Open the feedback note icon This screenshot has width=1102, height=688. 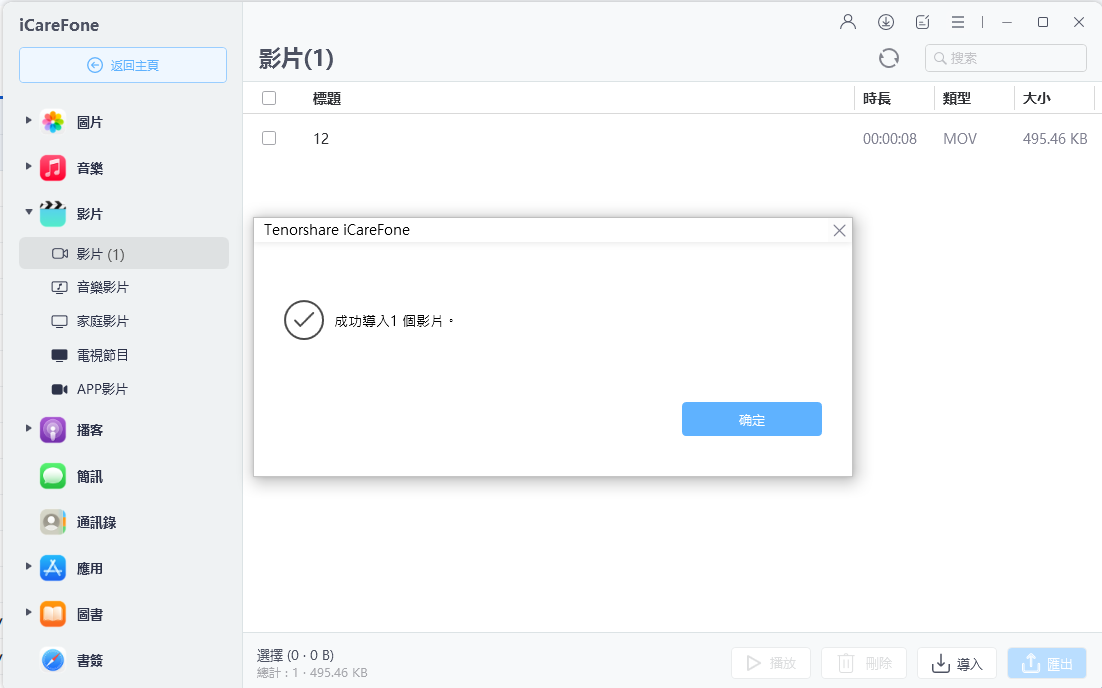pos(923,22)
